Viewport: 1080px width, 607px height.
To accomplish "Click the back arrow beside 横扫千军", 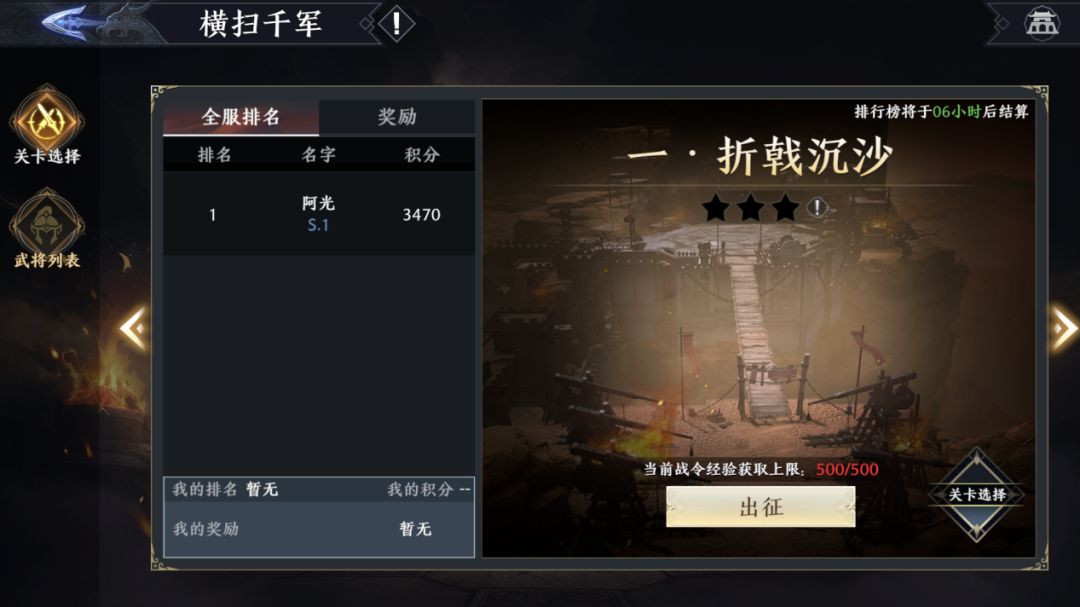I will (65, 23).
